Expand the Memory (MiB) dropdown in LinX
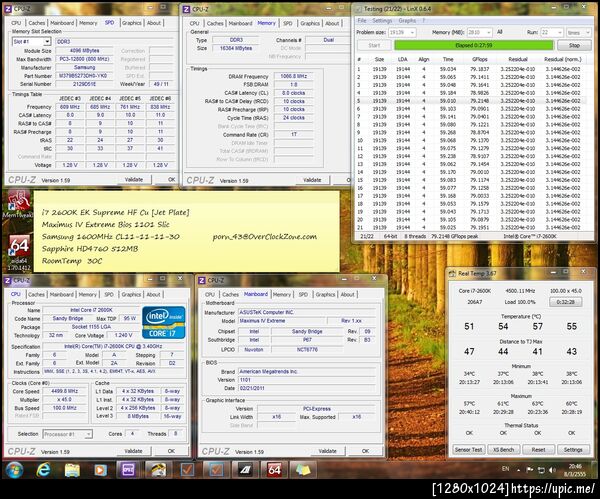This screenshot has width=600, height=499. click(x=489, y=33)
